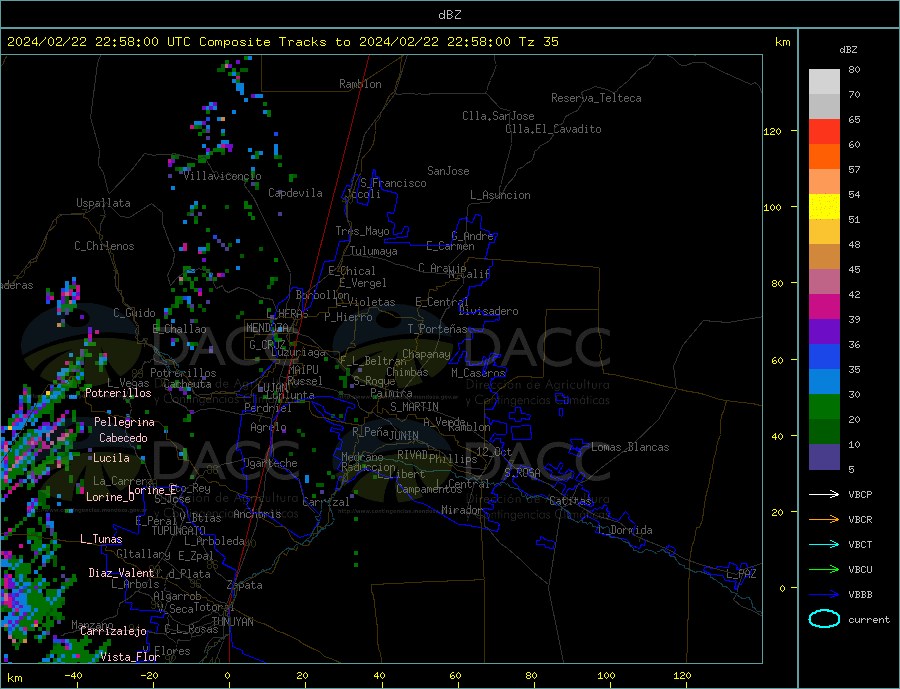This screenshot has width=900, height=689.
Task: Click the Lomas_Blancas label
Action: coord(630,447)
